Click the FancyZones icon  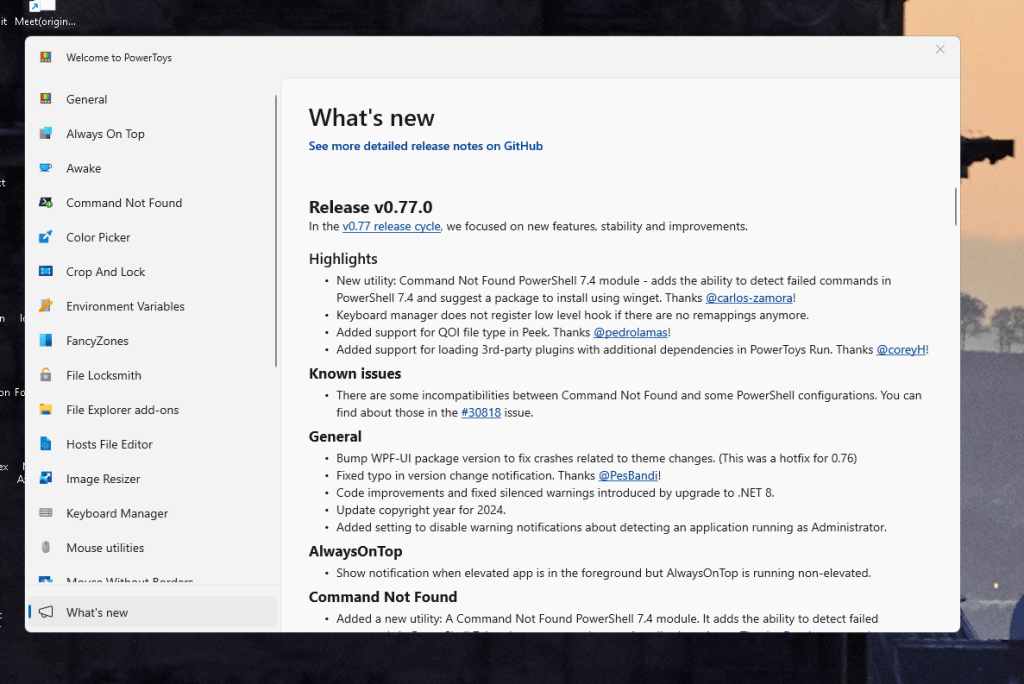[46, 340]
